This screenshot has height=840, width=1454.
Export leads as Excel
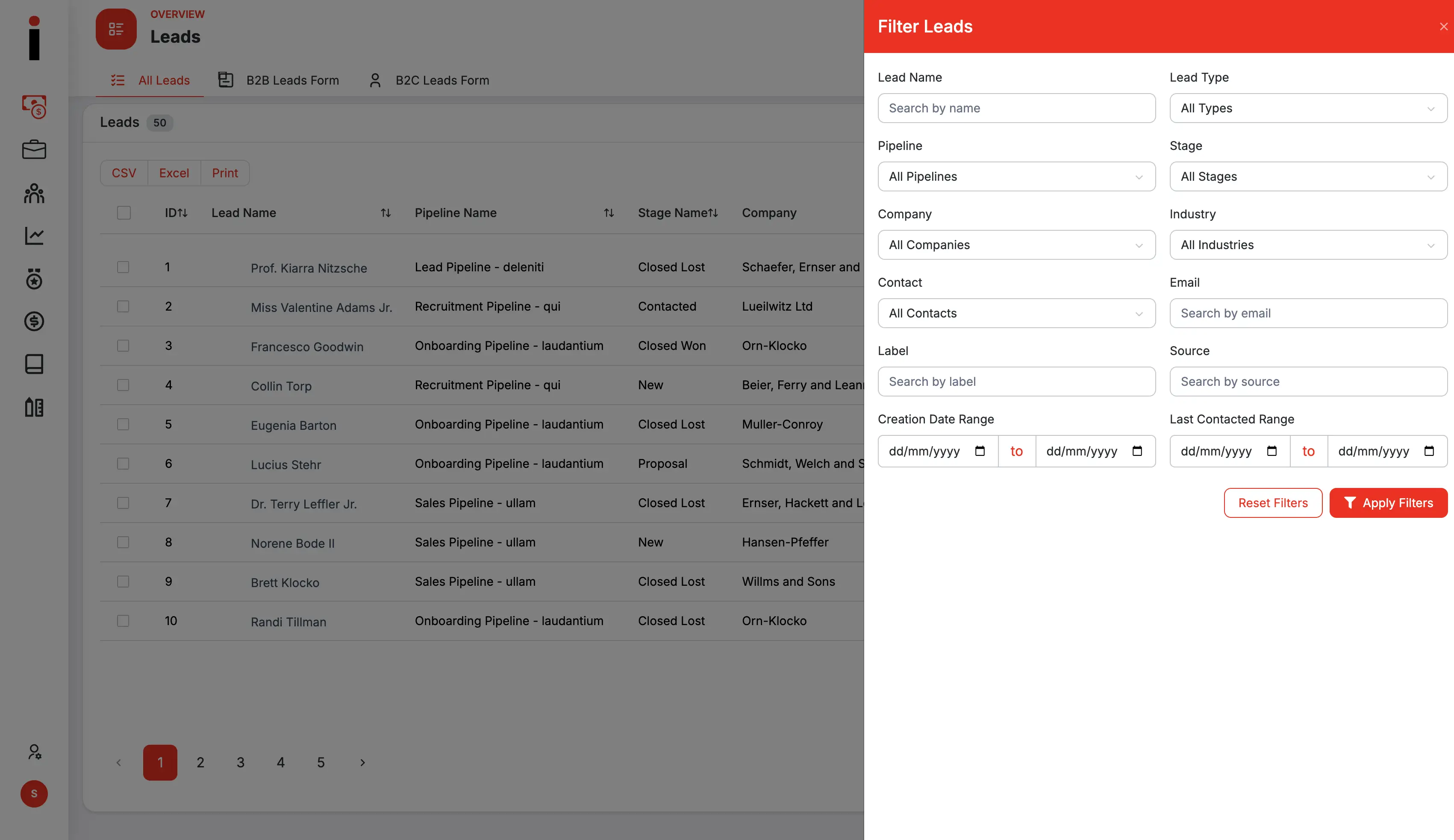point(174,173)
